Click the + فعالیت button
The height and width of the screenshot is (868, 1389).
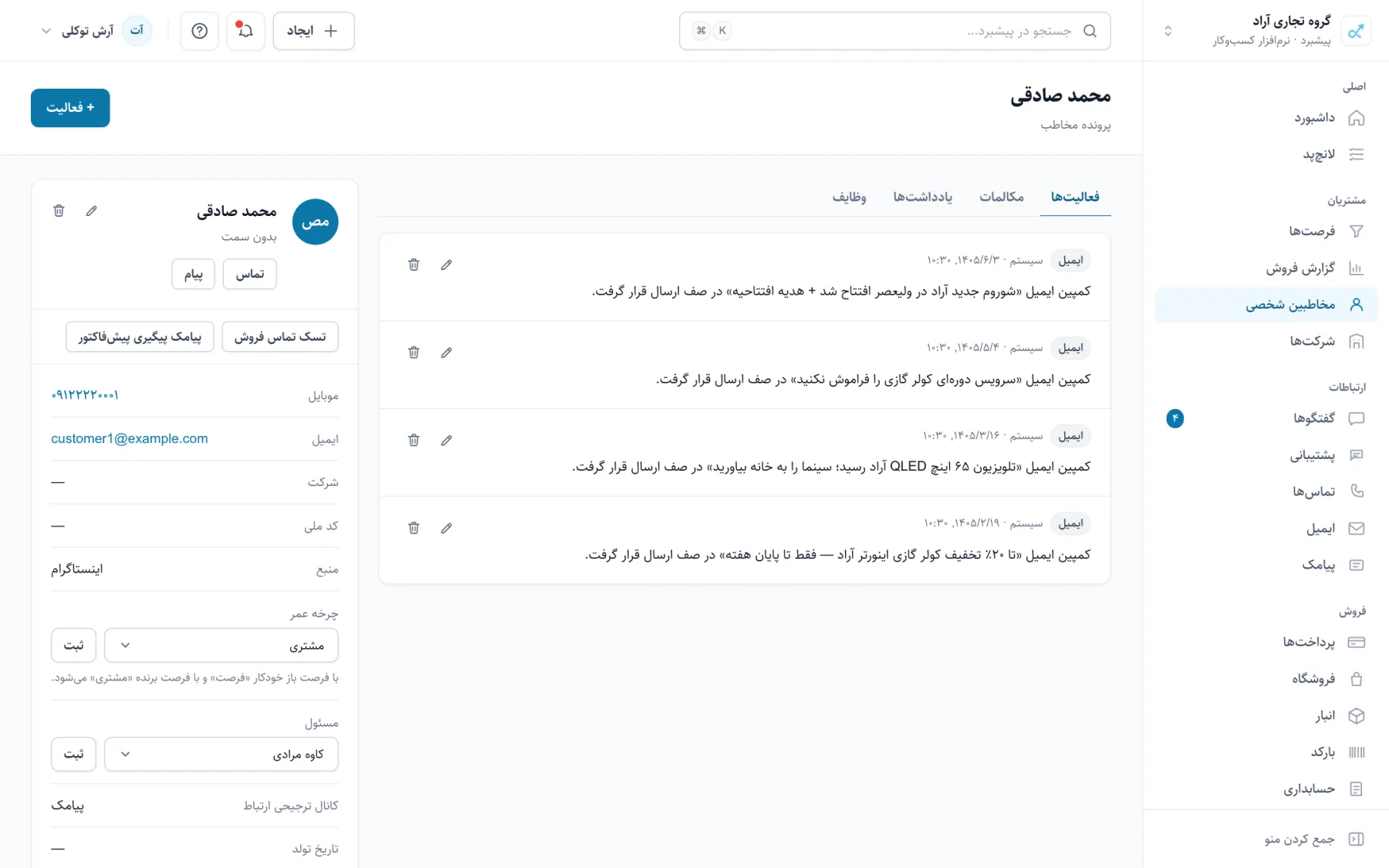70,108
